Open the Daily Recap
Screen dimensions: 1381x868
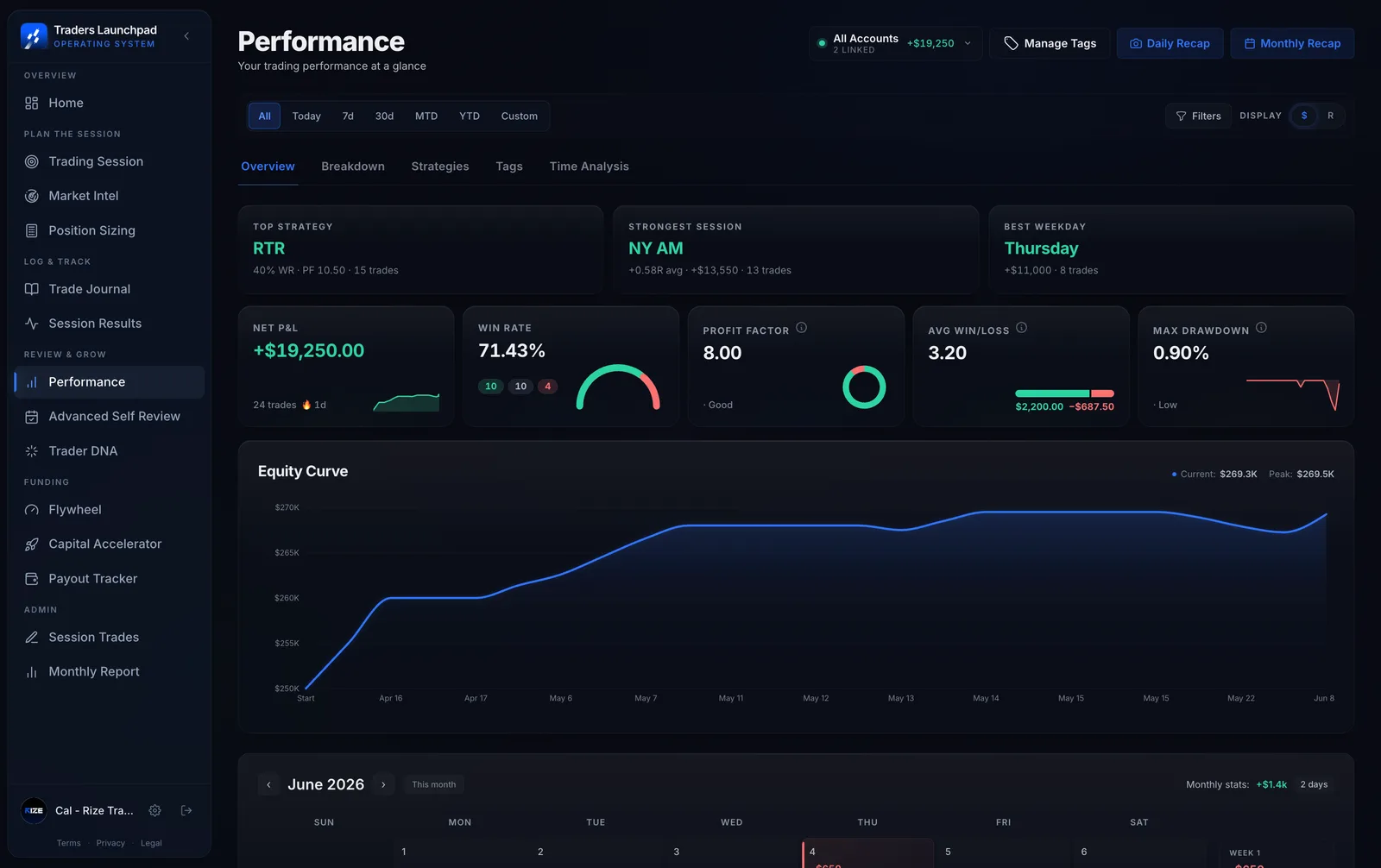pyautogui.click(x=1170, y=43)
